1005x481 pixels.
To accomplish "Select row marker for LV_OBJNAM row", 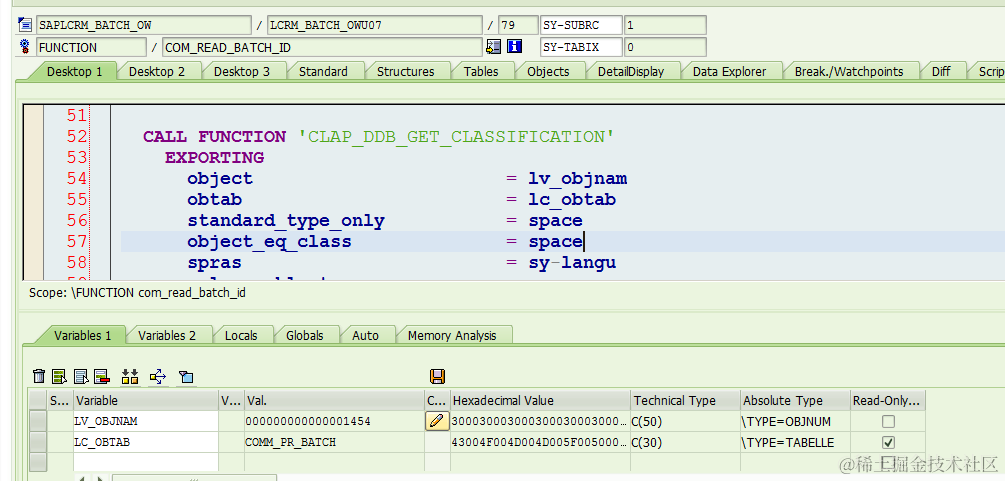I will tap(38, 421).
